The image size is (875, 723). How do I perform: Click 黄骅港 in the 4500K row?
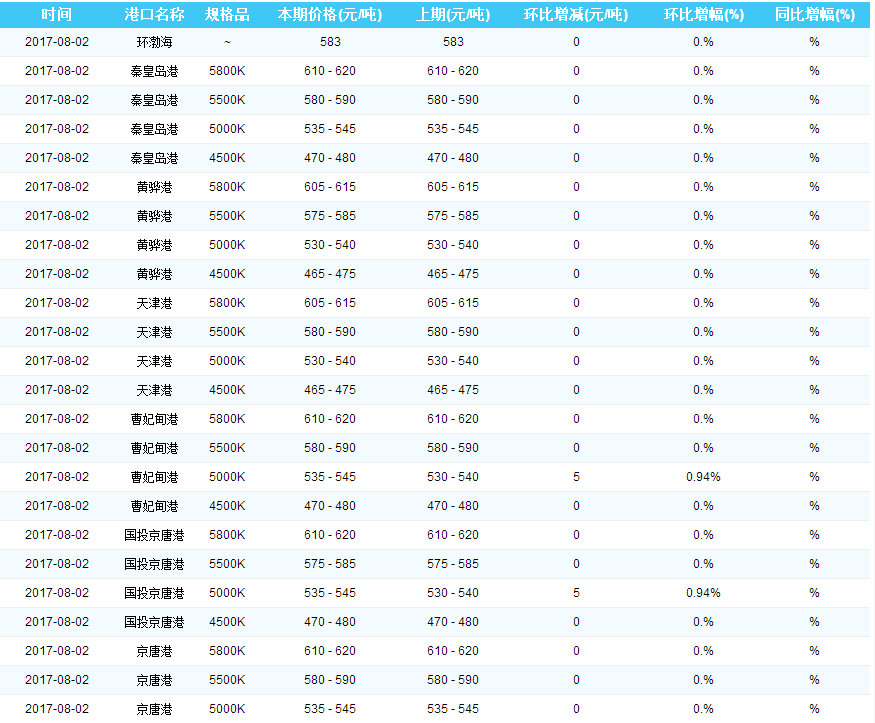point(154,274)
